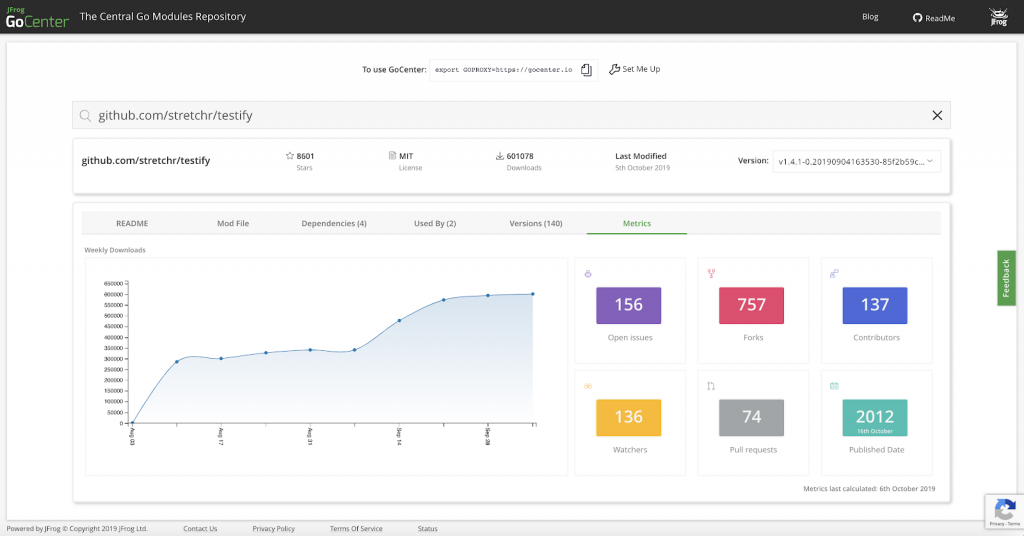Click the copy GOPROXY command icon
Image resolution: width=1024 pixels, height=536 pixels.
click(x=587, y=69)
